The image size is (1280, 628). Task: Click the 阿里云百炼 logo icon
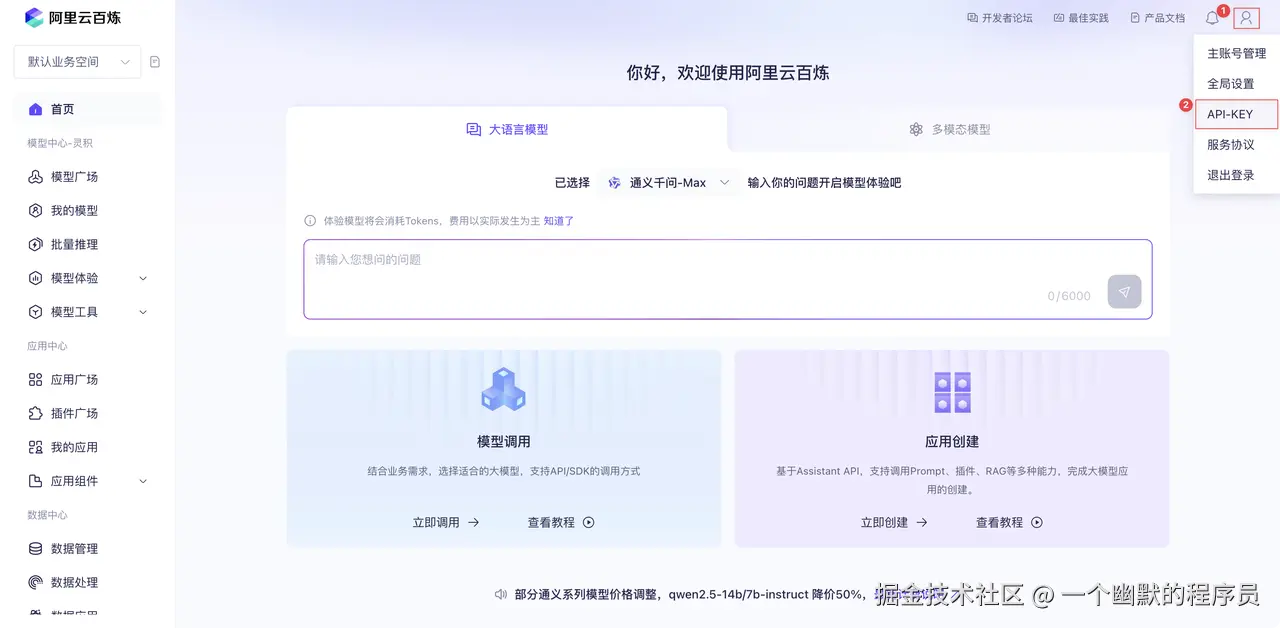(x=34, y=18)
